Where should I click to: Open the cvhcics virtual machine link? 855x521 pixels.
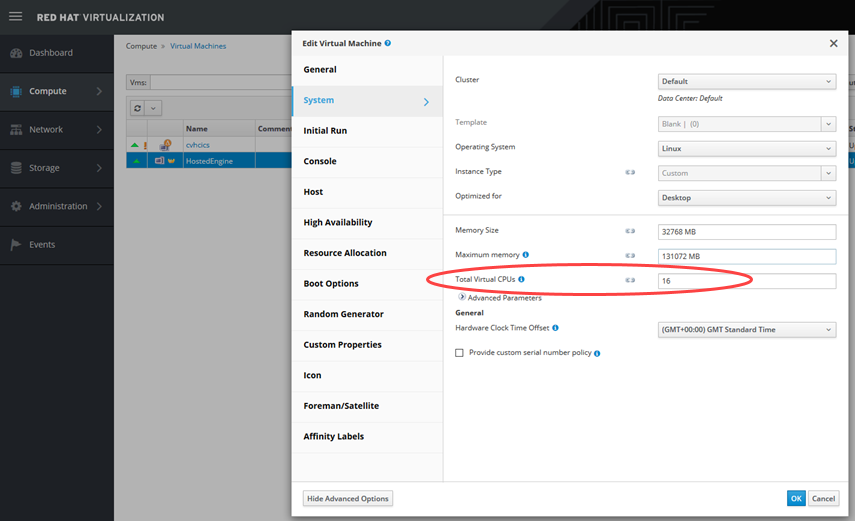tap(197, 145)
